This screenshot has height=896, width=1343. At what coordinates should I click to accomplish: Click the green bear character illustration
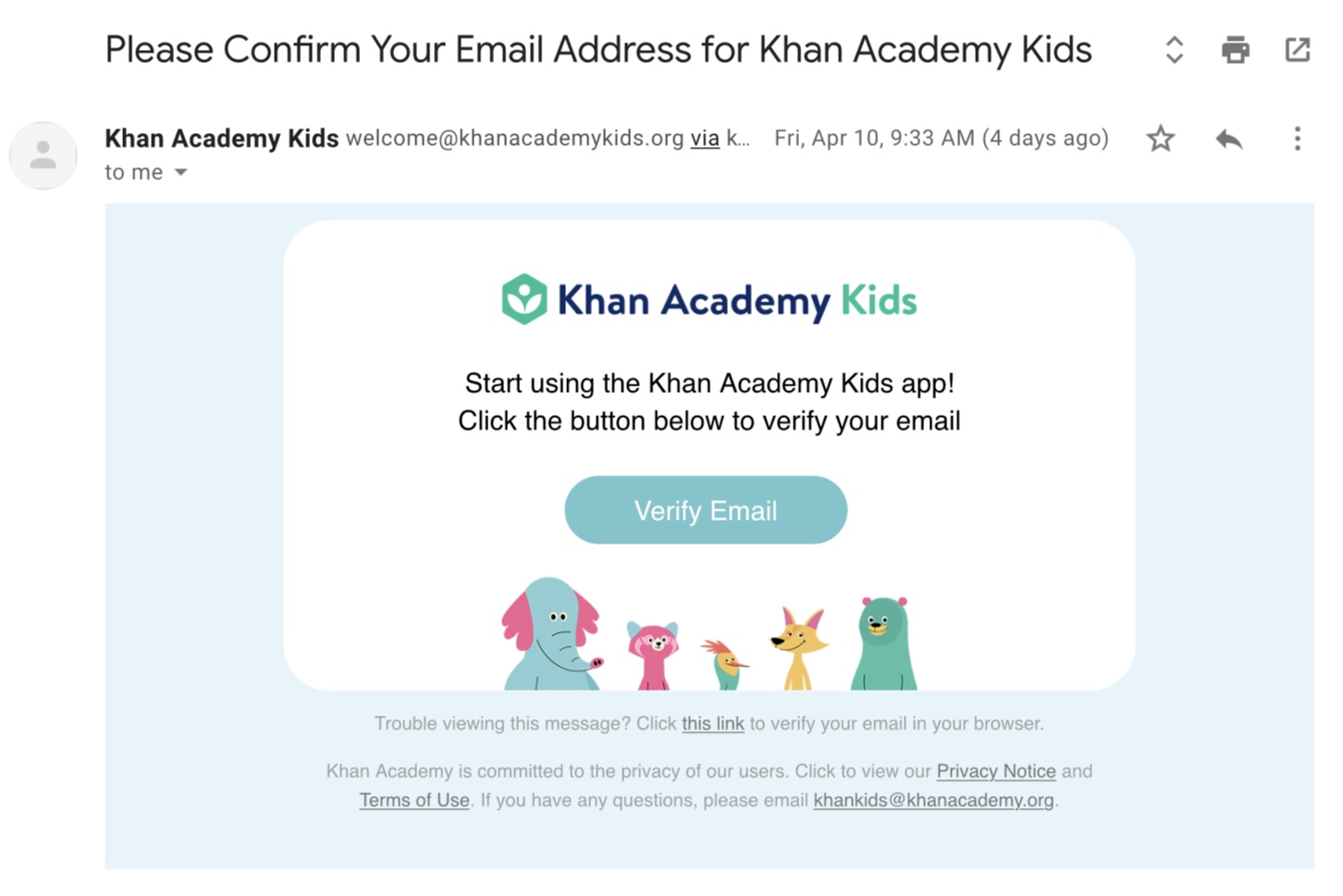883,644
